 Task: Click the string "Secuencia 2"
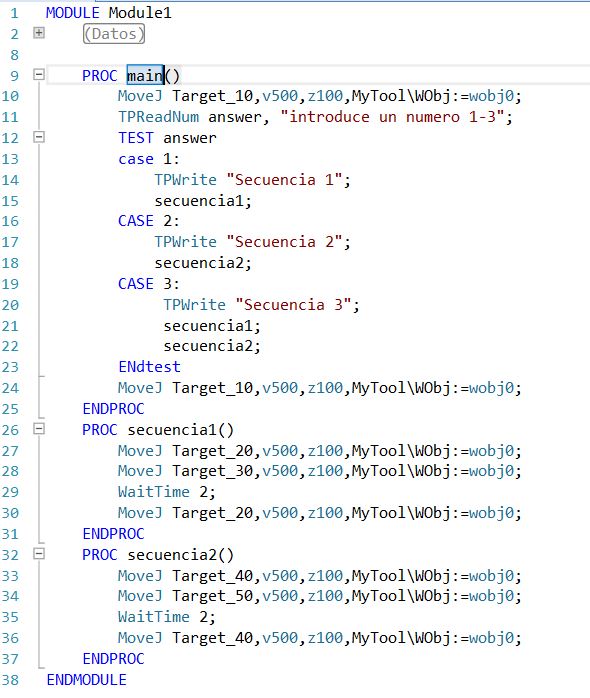[x=284, y=242]
